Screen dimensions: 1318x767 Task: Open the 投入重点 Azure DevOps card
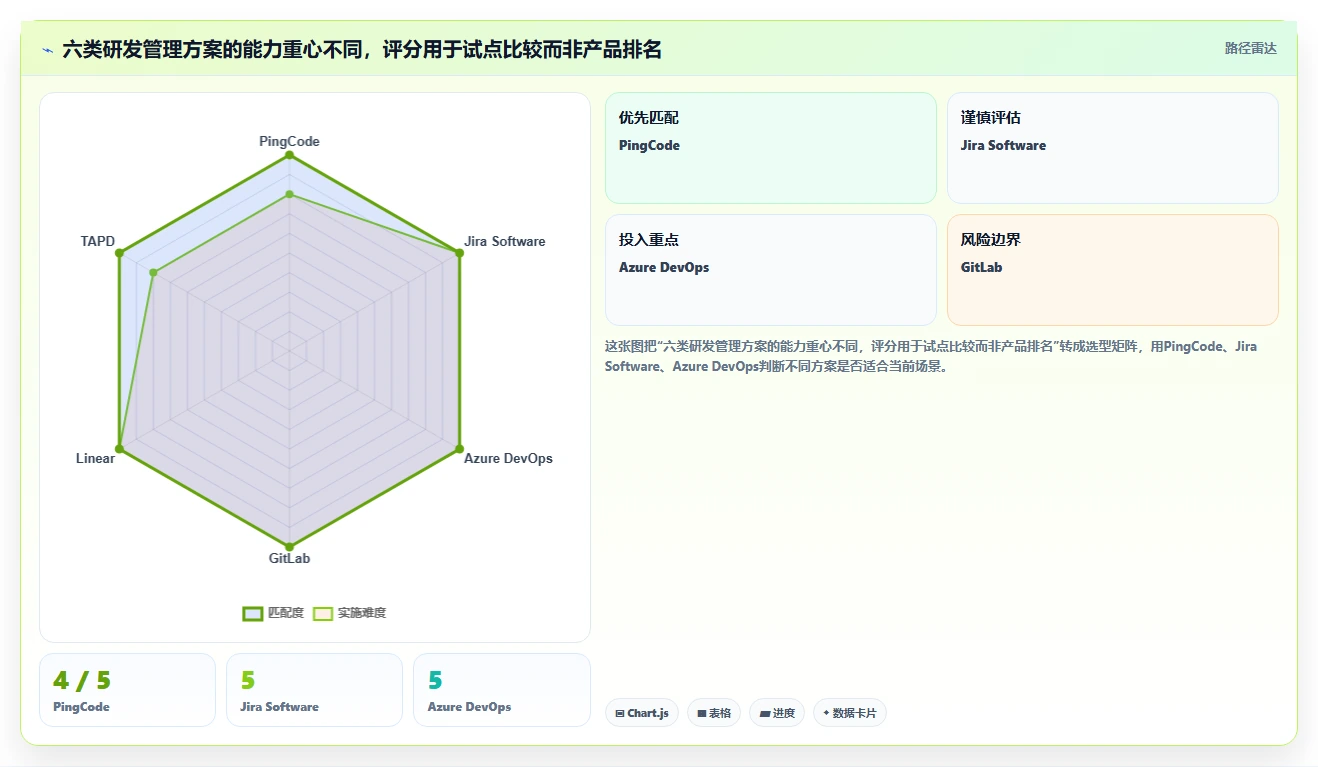(771, 270)
